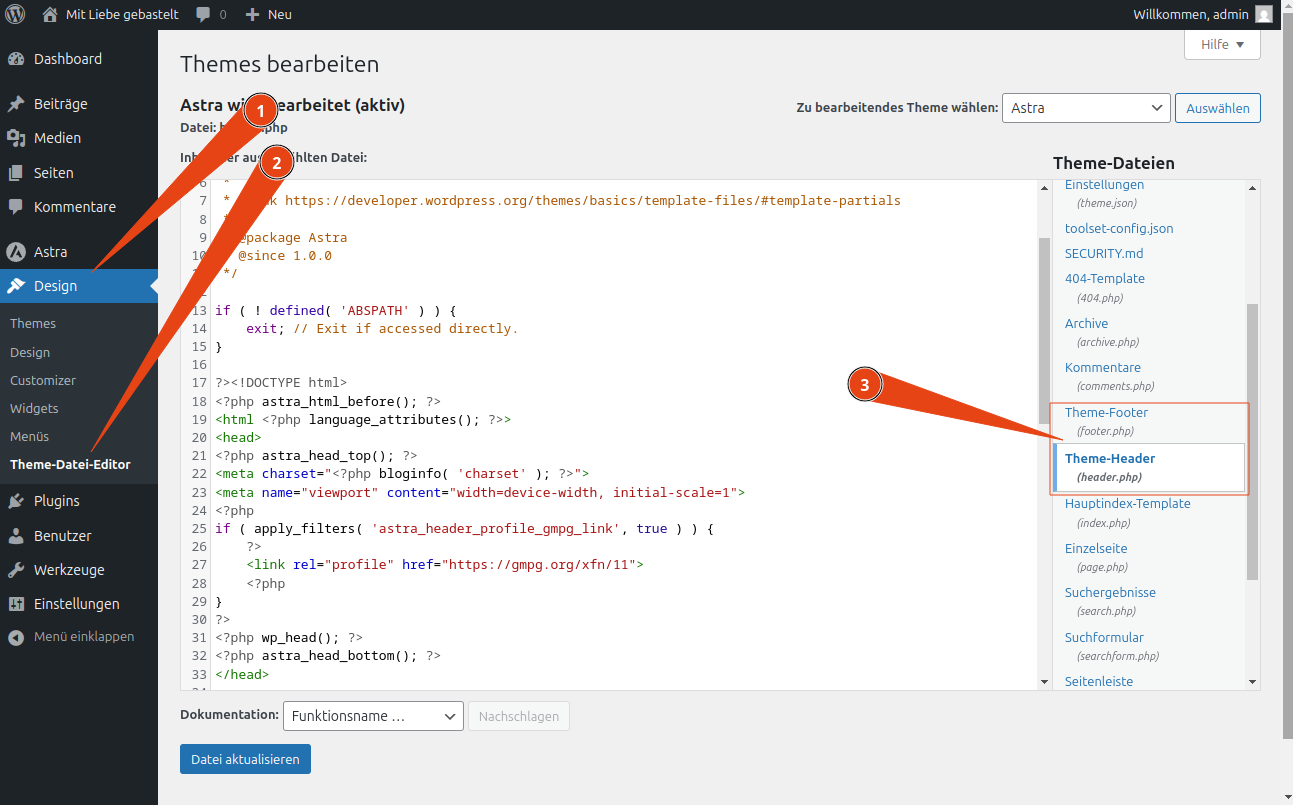Image resolution: width=1293 pixels, height=805 pixels.
Task: Click the Auswählen button
Action: [1218, 108]
